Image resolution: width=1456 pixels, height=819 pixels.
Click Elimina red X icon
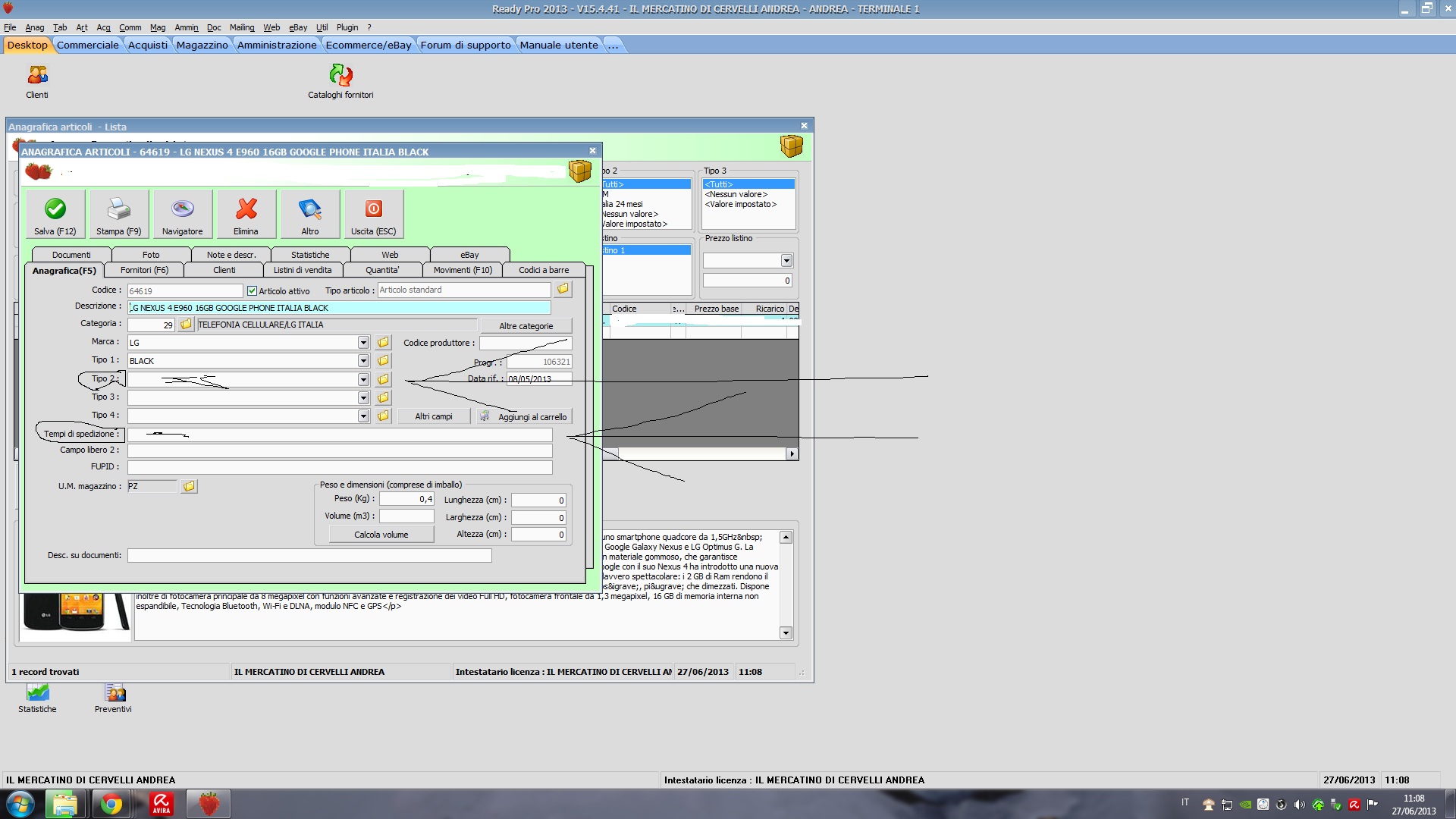[246, 209]
